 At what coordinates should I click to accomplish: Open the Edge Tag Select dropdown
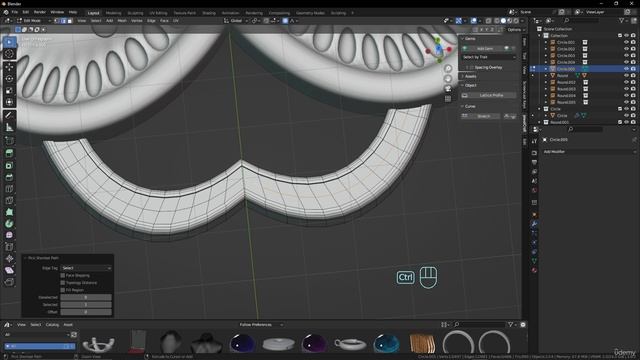point(86,268)
